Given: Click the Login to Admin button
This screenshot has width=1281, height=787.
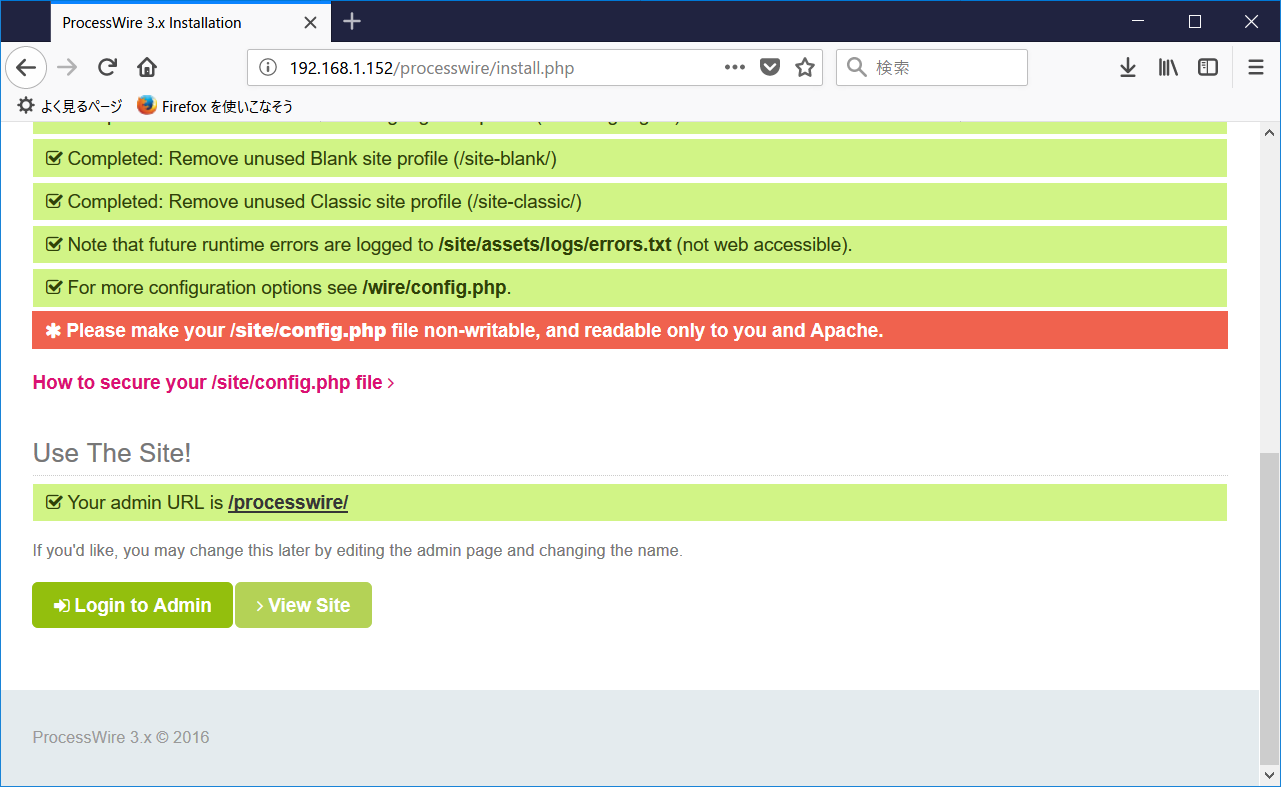Looking at the screenshot, I should click(x=131, y=604).
